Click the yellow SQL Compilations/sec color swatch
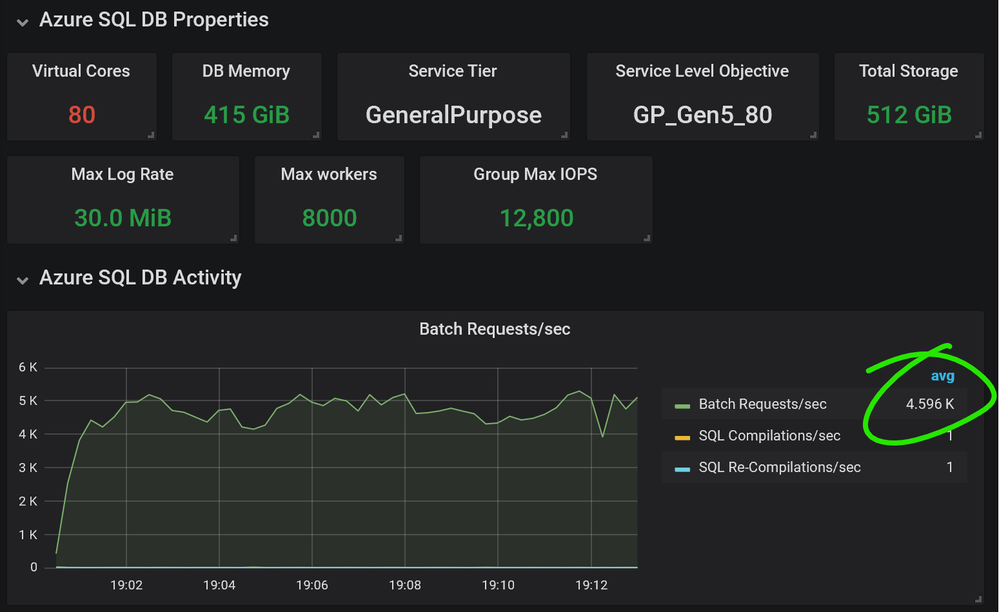999x612 pixels. tap(683, 437)
